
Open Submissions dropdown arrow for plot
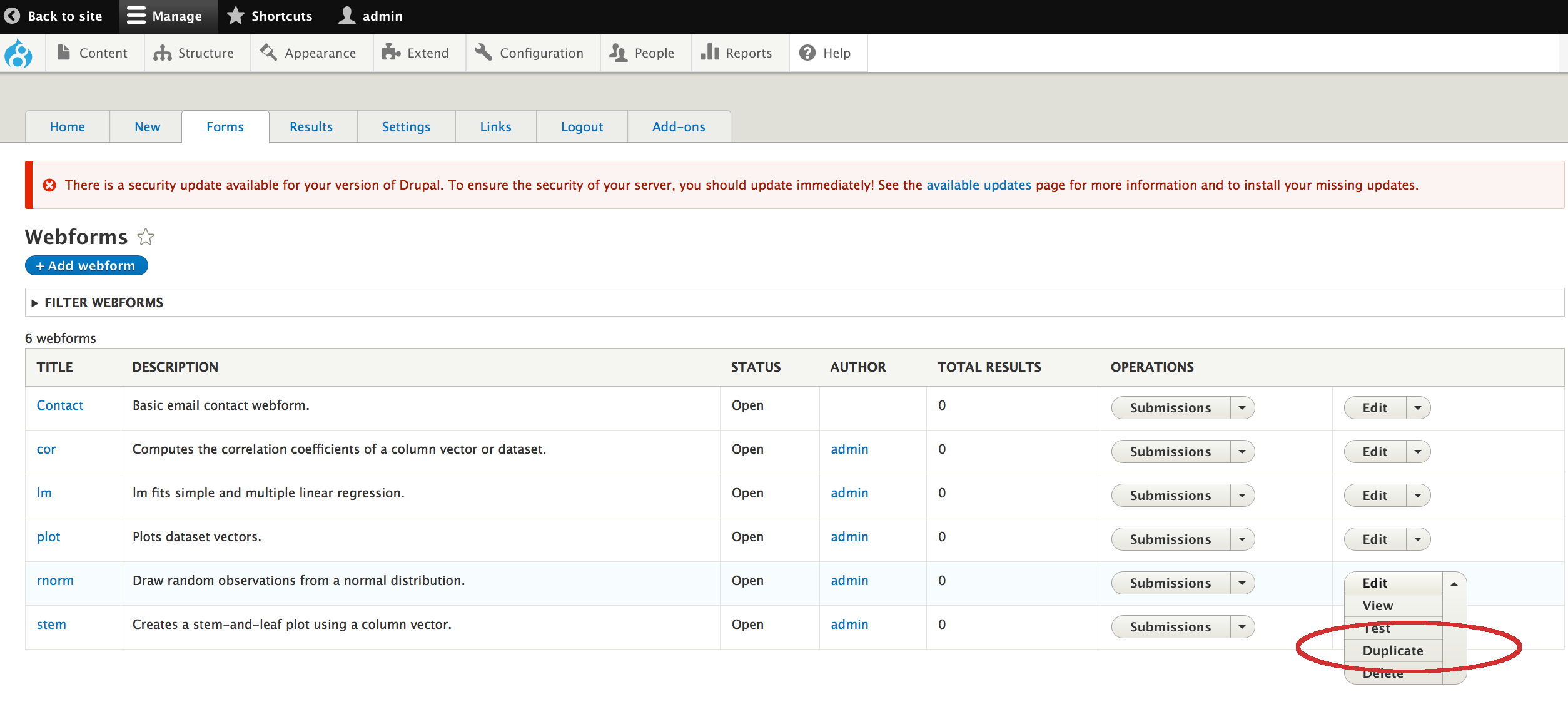pos(1242,539)
